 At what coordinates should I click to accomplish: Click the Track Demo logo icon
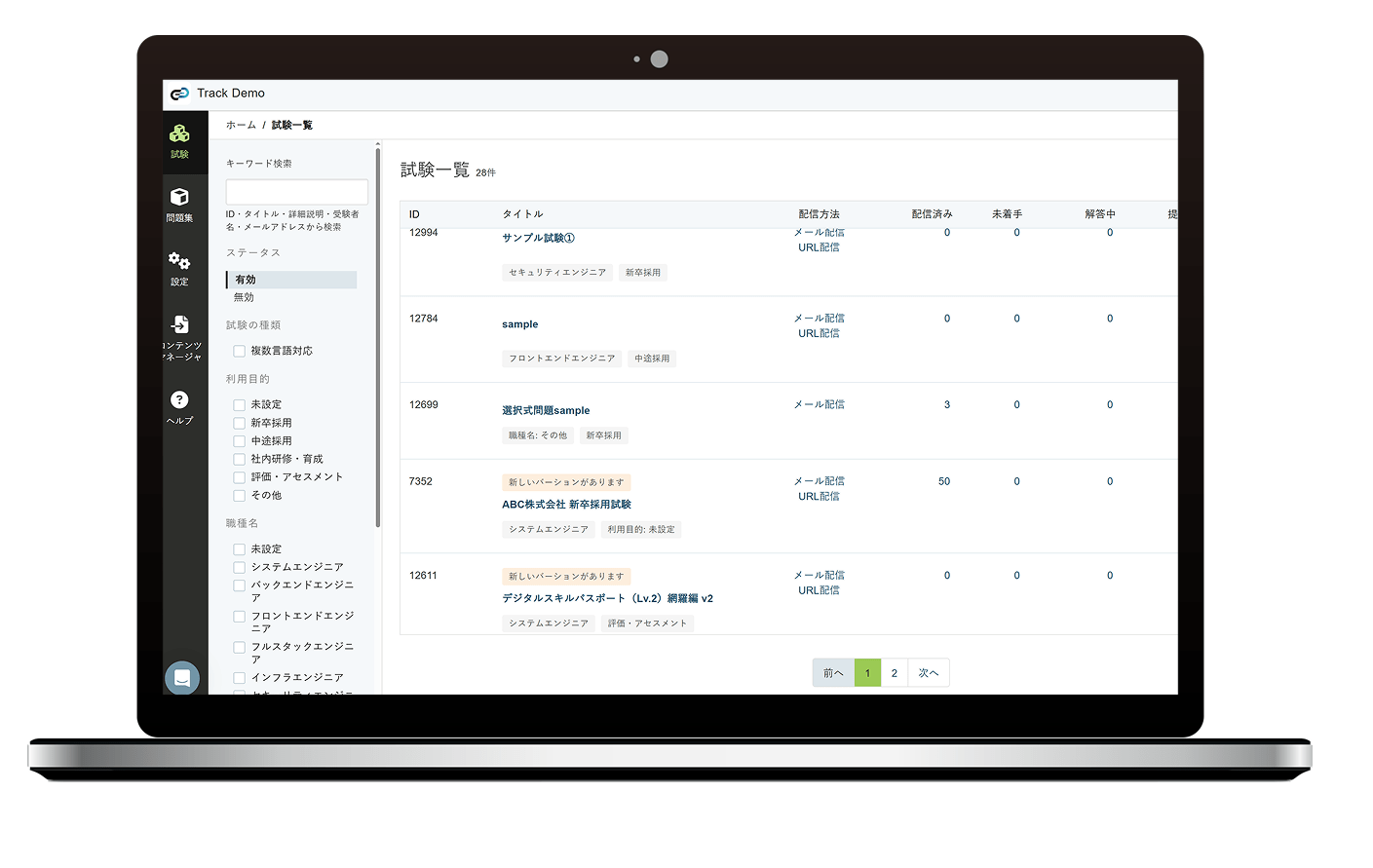(x=179, y=94)
